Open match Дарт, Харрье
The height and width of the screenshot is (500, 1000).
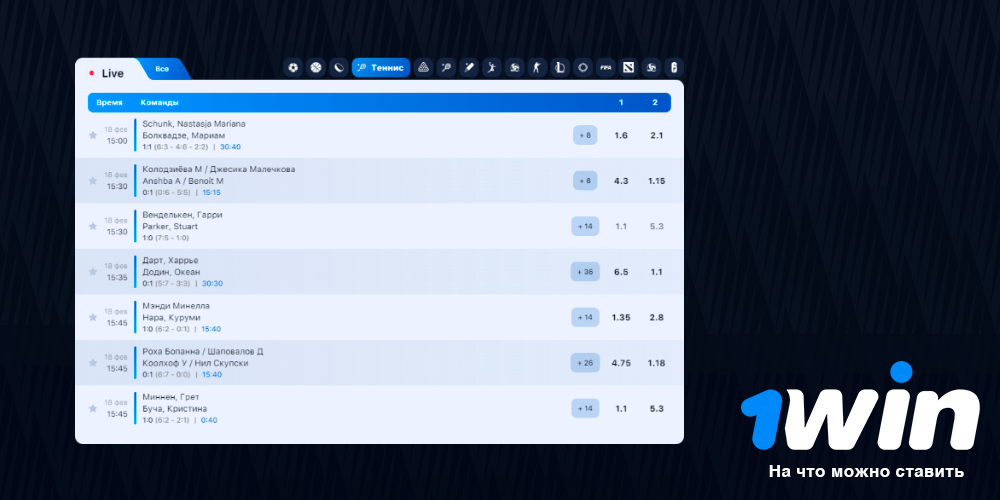pos(170,260)
